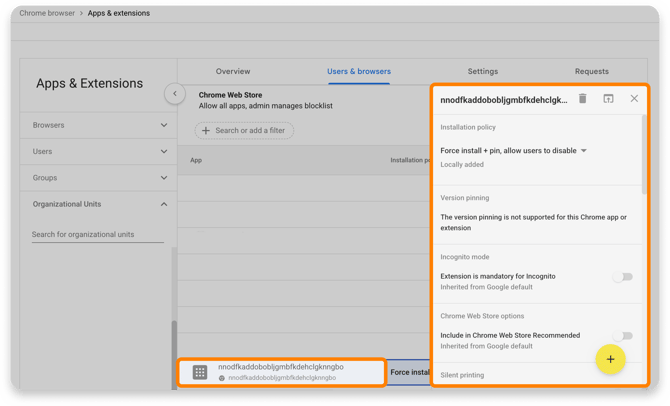Focus Search for organizational units field

[98, 235]
